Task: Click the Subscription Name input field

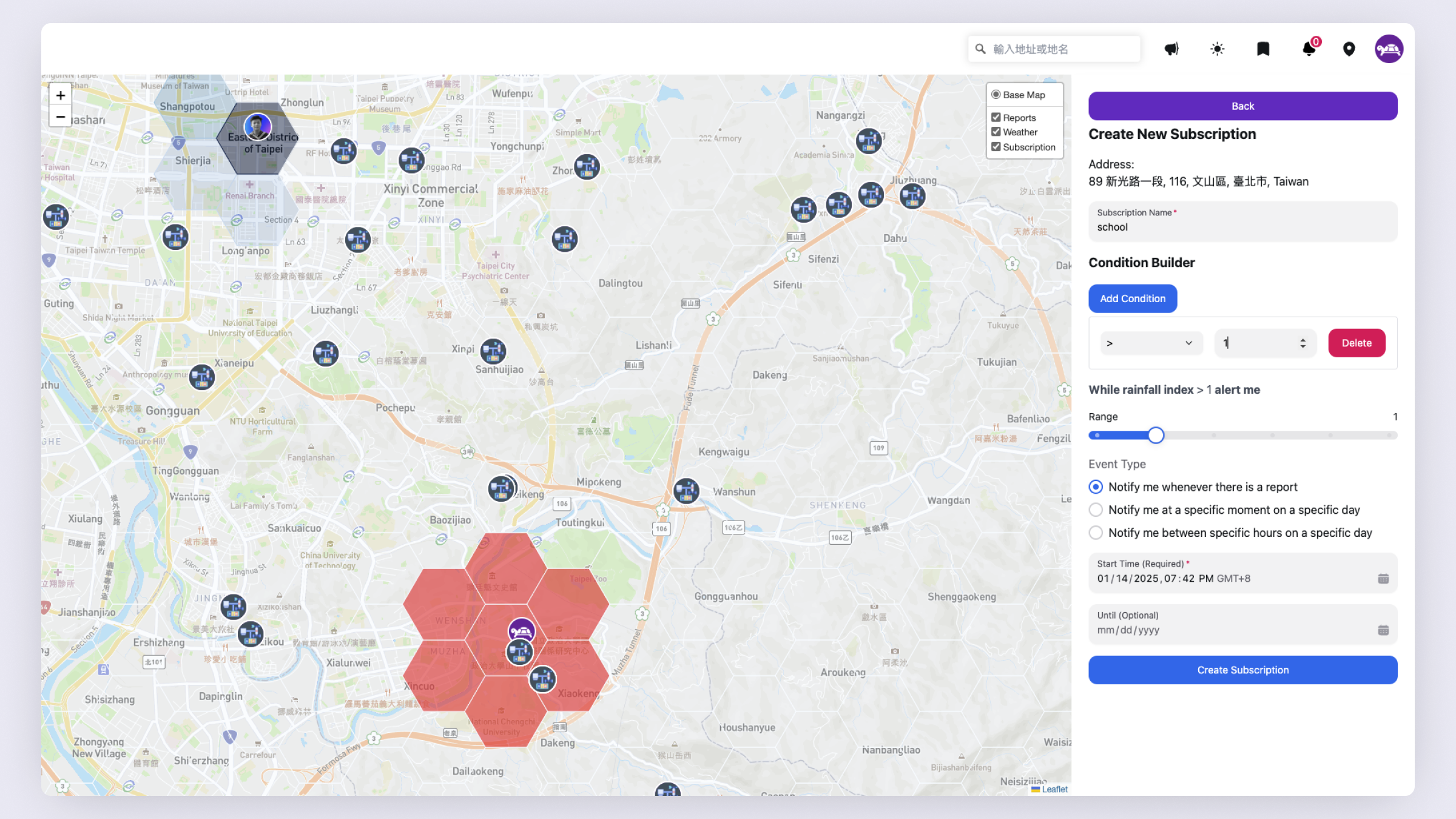Action: (1242, 227)
